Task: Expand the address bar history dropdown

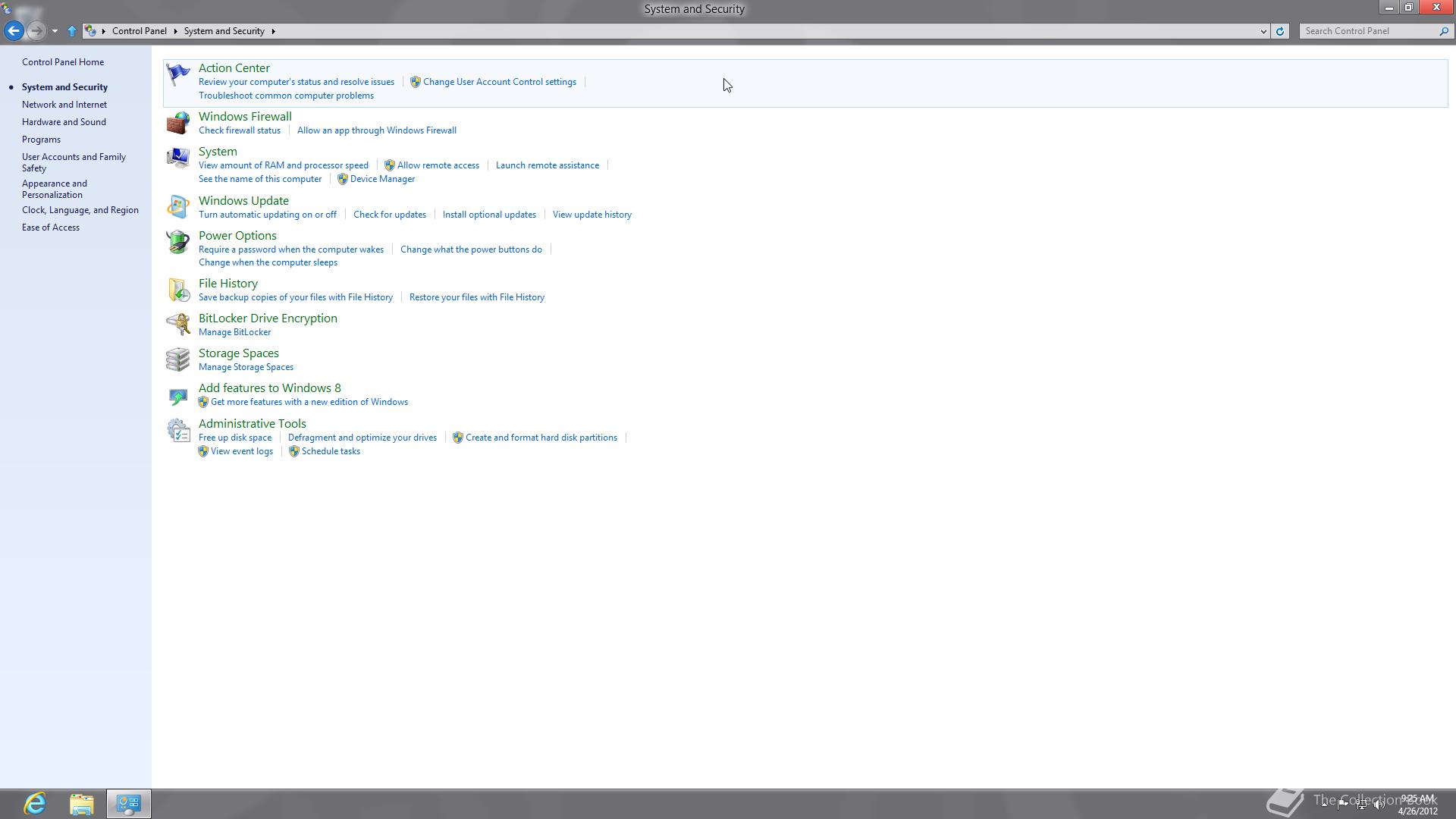Action: pos(1263,31)
